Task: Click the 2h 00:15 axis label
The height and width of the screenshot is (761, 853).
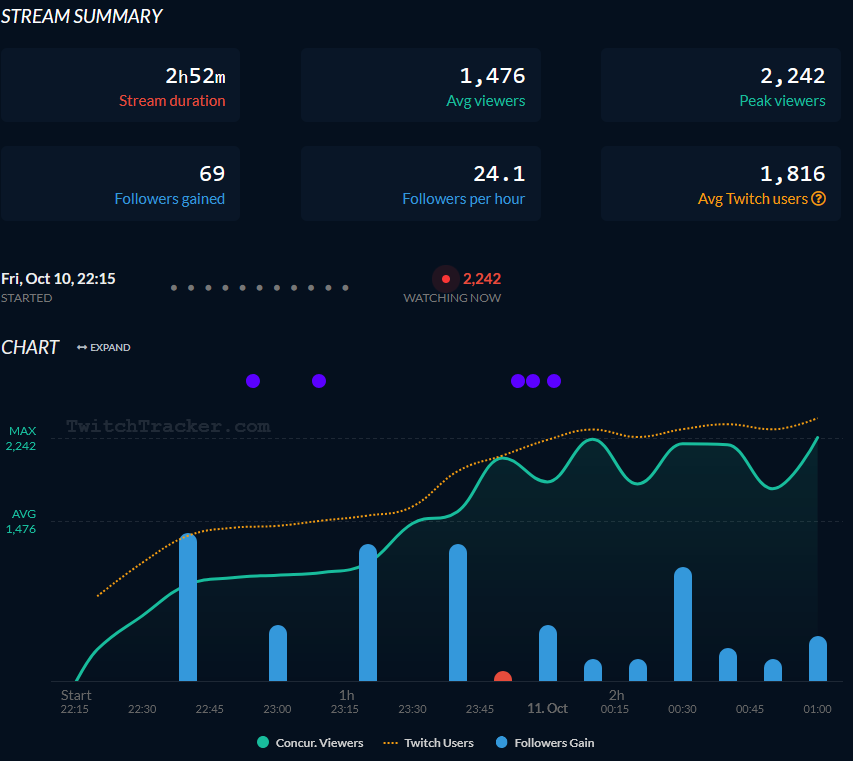Action: click(x=615, y=702)
